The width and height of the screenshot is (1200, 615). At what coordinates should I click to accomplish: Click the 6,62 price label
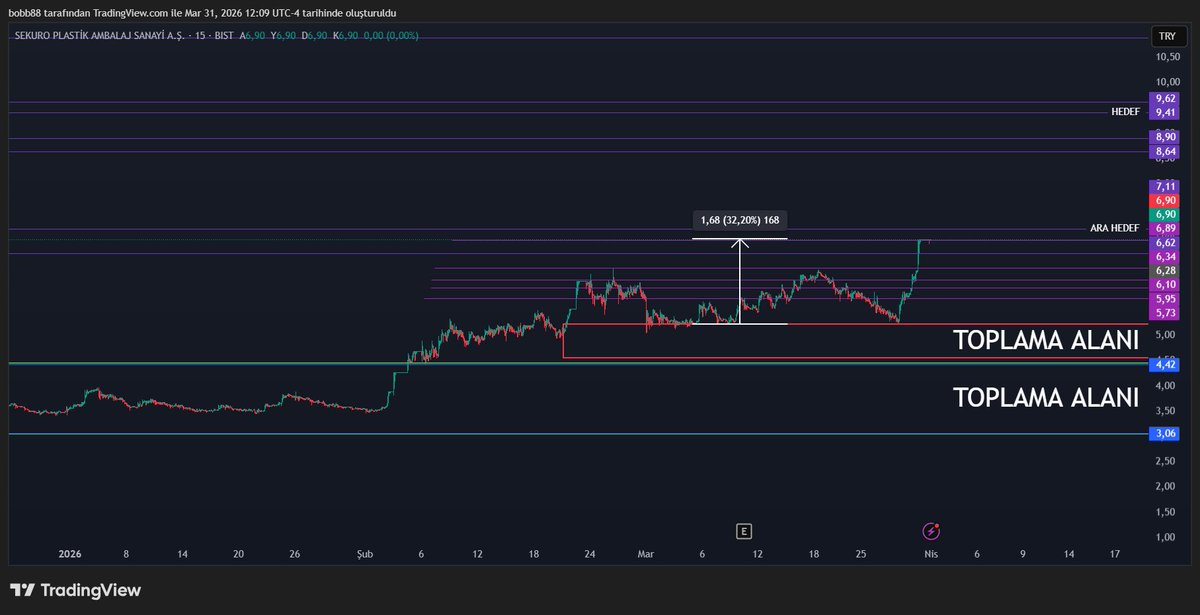(1166, 242)
